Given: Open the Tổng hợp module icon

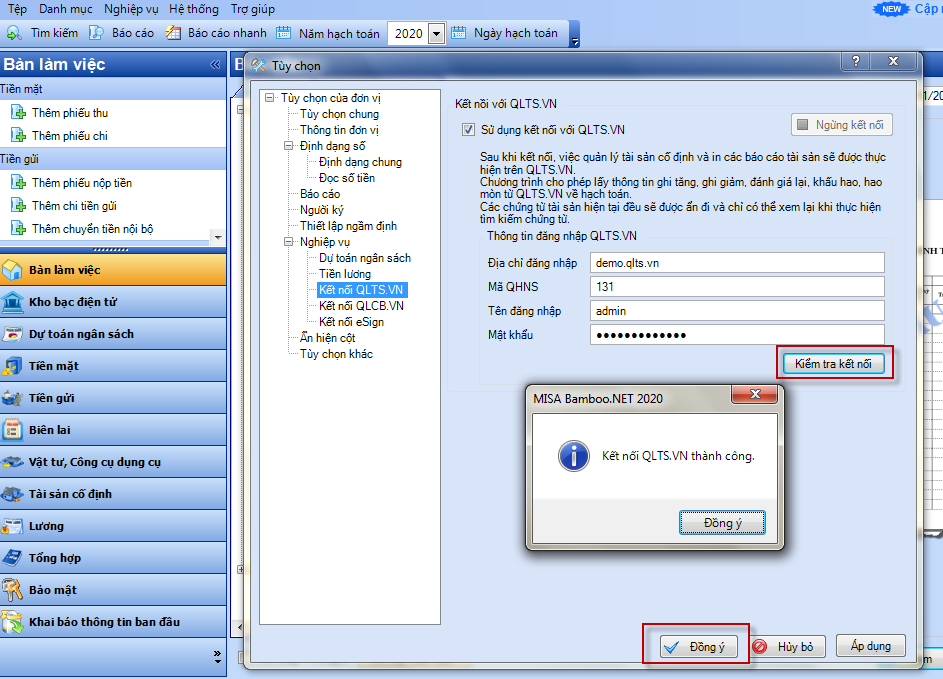Looking at the screenshot, I should pos(12,558).
